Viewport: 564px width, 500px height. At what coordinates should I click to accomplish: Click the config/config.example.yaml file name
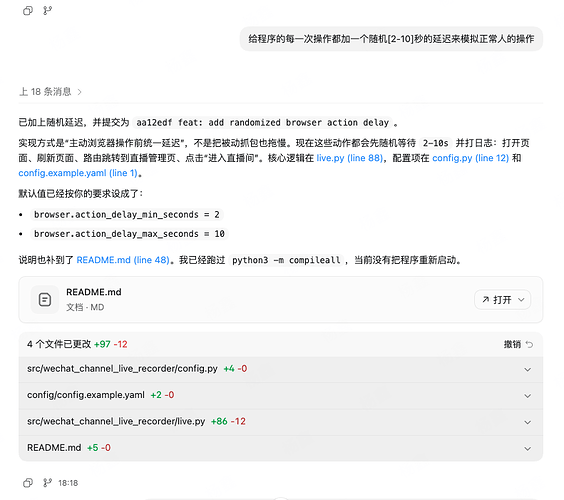click(x=86, y=395)
